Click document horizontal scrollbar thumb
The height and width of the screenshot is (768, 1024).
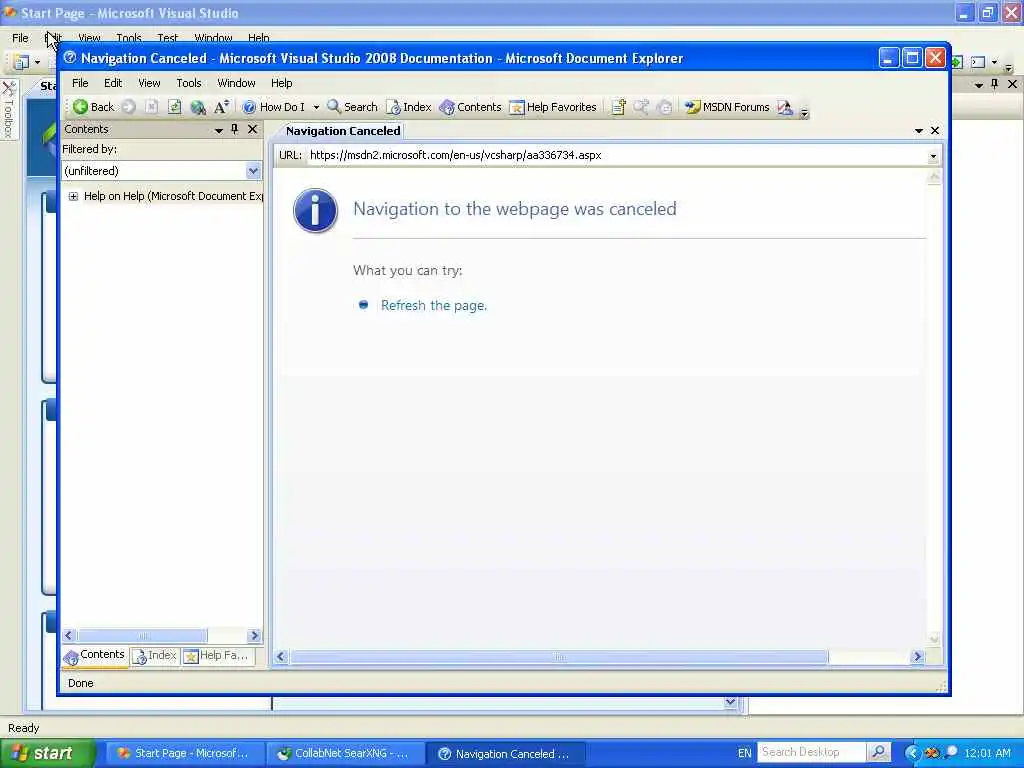(x=559, y=656)
